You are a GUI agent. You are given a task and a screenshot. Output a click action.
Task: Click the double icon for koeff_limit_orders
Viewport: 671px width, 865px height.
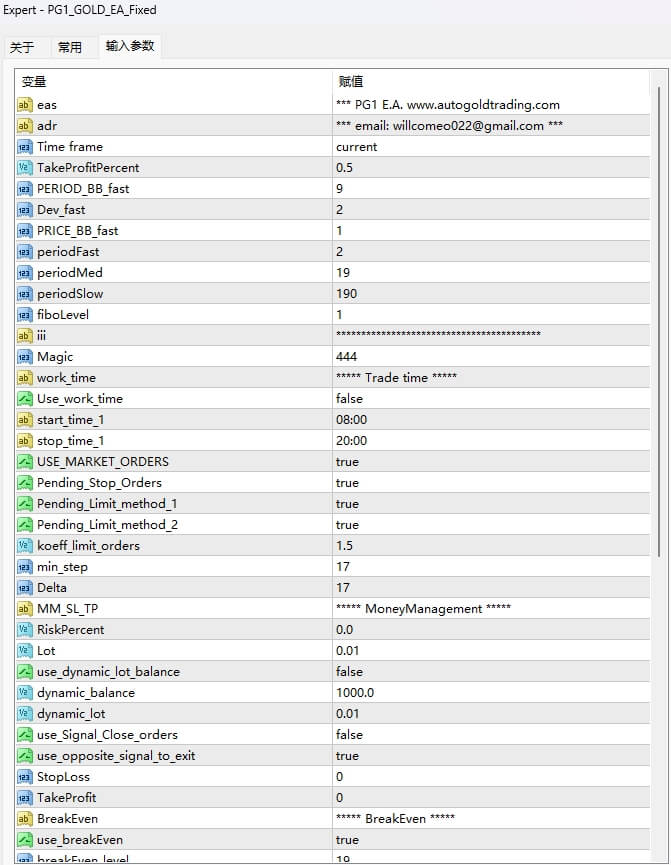(x=24, y=546)
